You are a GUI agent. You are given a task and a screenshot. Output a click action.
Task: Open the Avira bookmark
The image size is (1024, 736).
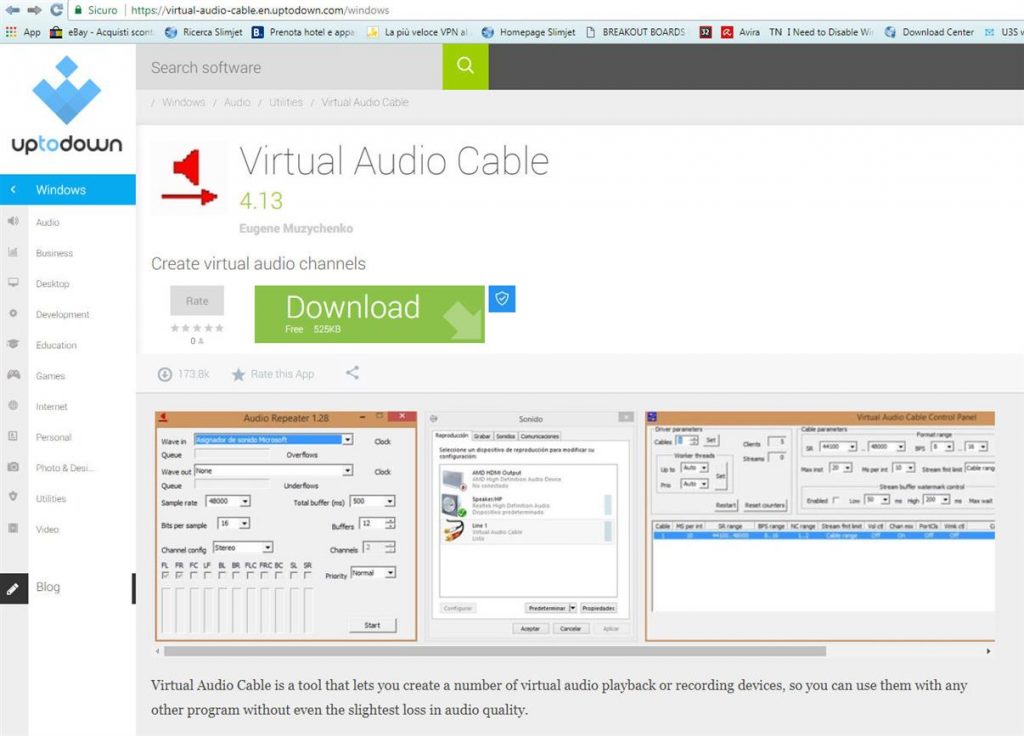tap(741, 31)
